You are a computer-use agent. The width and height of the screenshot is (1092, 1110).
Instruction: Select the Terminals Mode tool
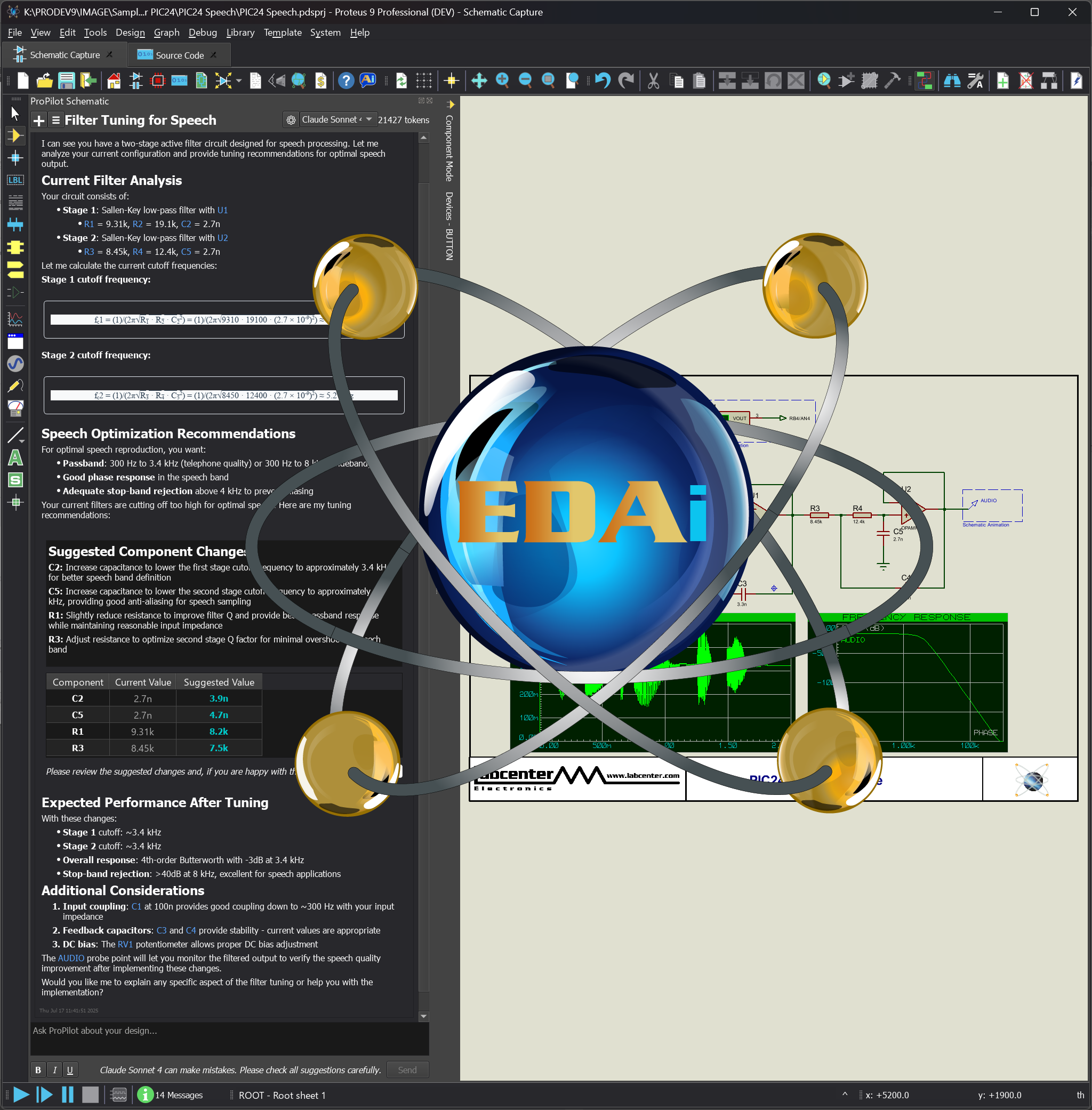point(15,269)
